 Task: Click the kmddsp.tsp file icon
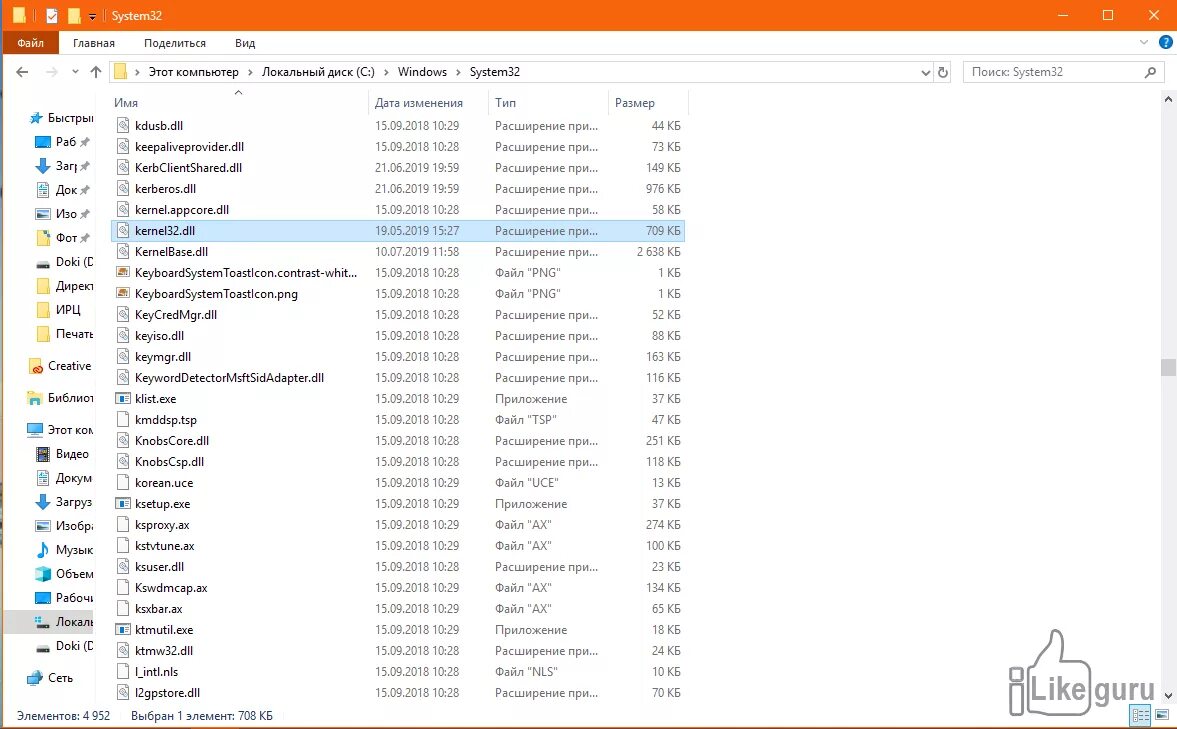[123, 420]
